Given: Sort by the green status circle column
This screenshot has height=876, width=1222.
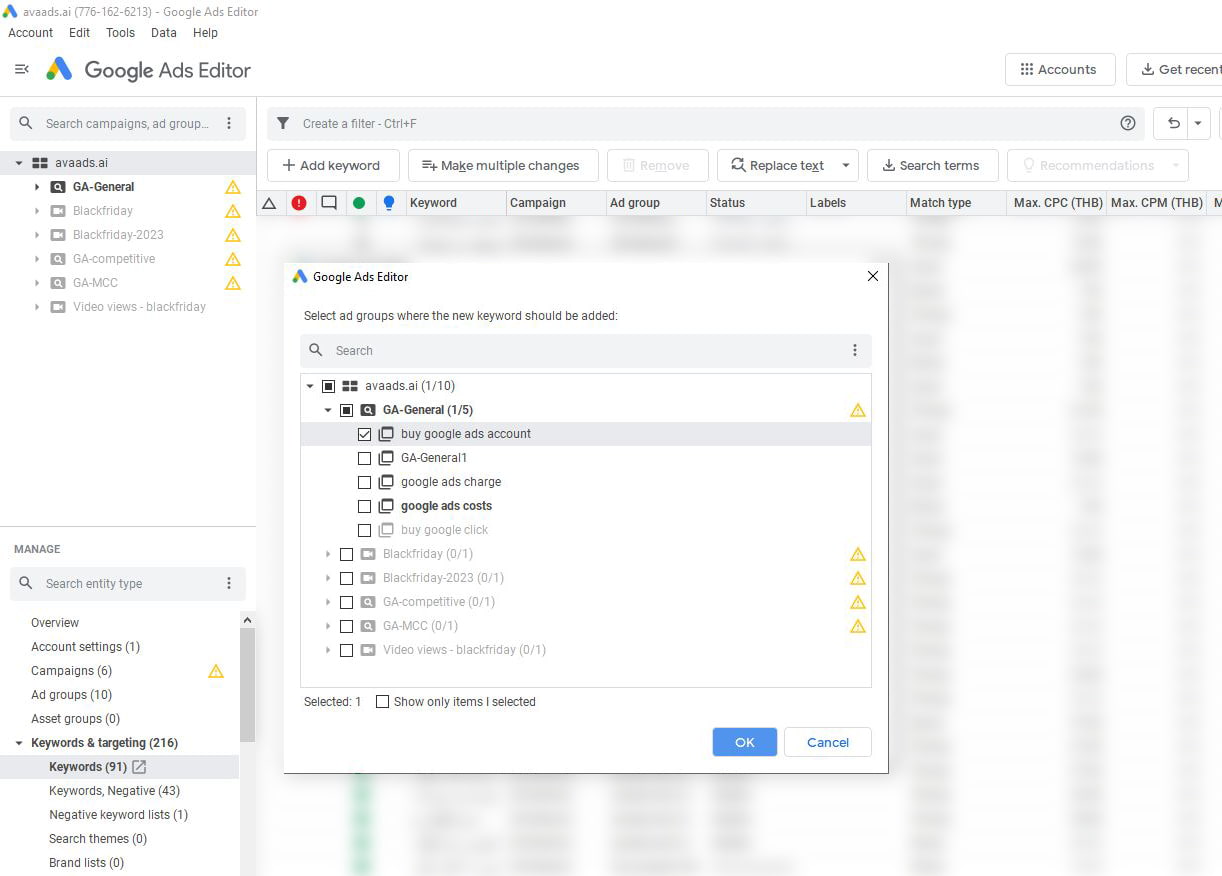Looking at the screenshot, I should click(359, 203).
